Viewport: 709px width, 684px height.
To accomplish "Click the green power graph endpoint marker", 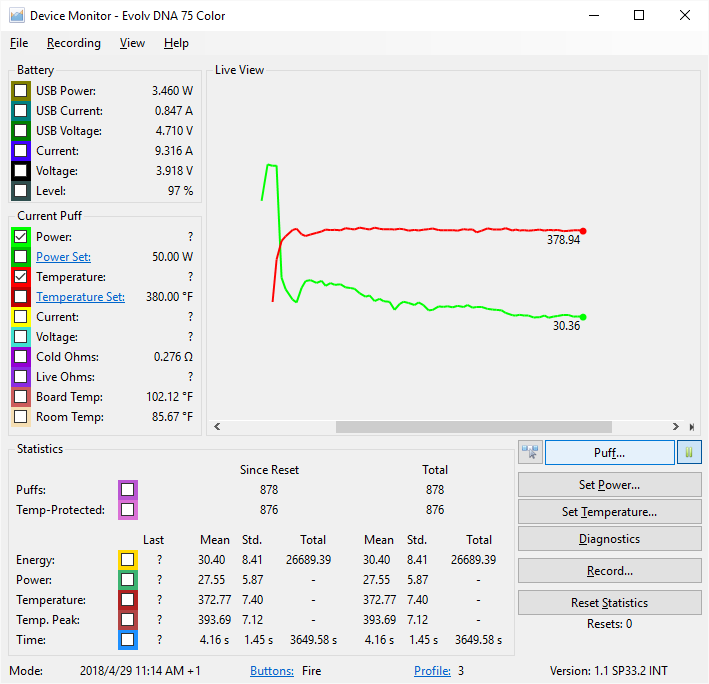I will click(x=583, y=317).
